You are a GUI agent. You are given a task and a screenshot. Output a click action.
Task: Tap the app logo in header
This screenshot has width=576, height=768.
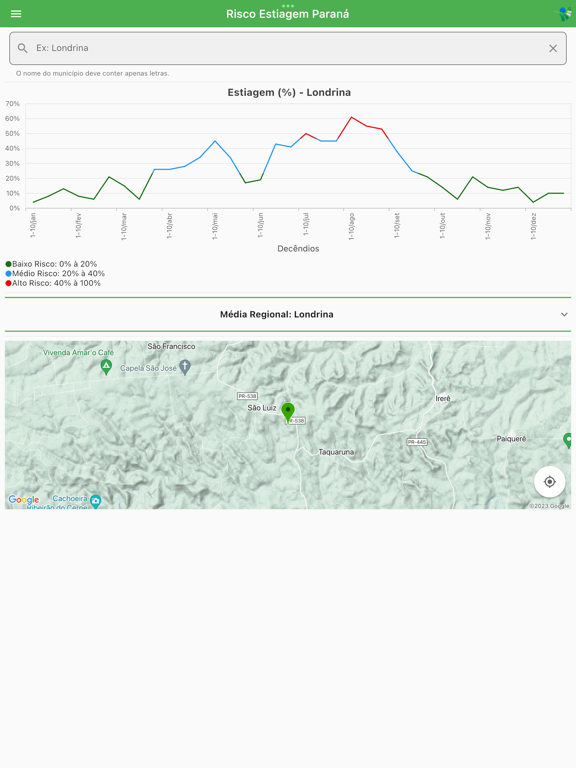[564, 14]
